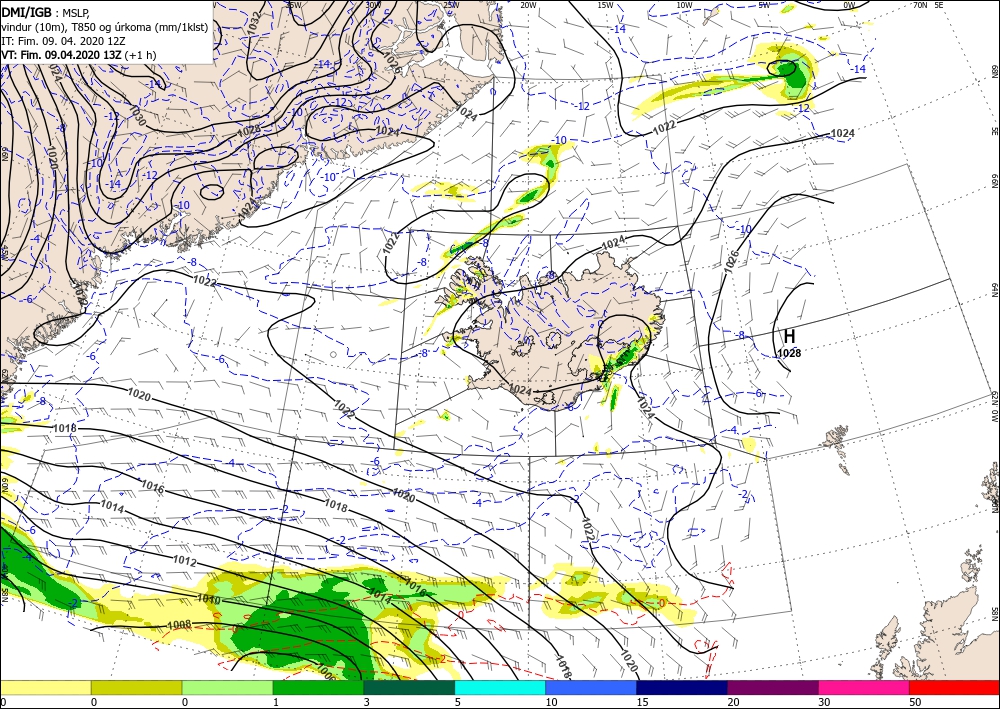Pick the light green legend swatch
This screenshot has height=709, width=1000.
[x=227, y=687]
